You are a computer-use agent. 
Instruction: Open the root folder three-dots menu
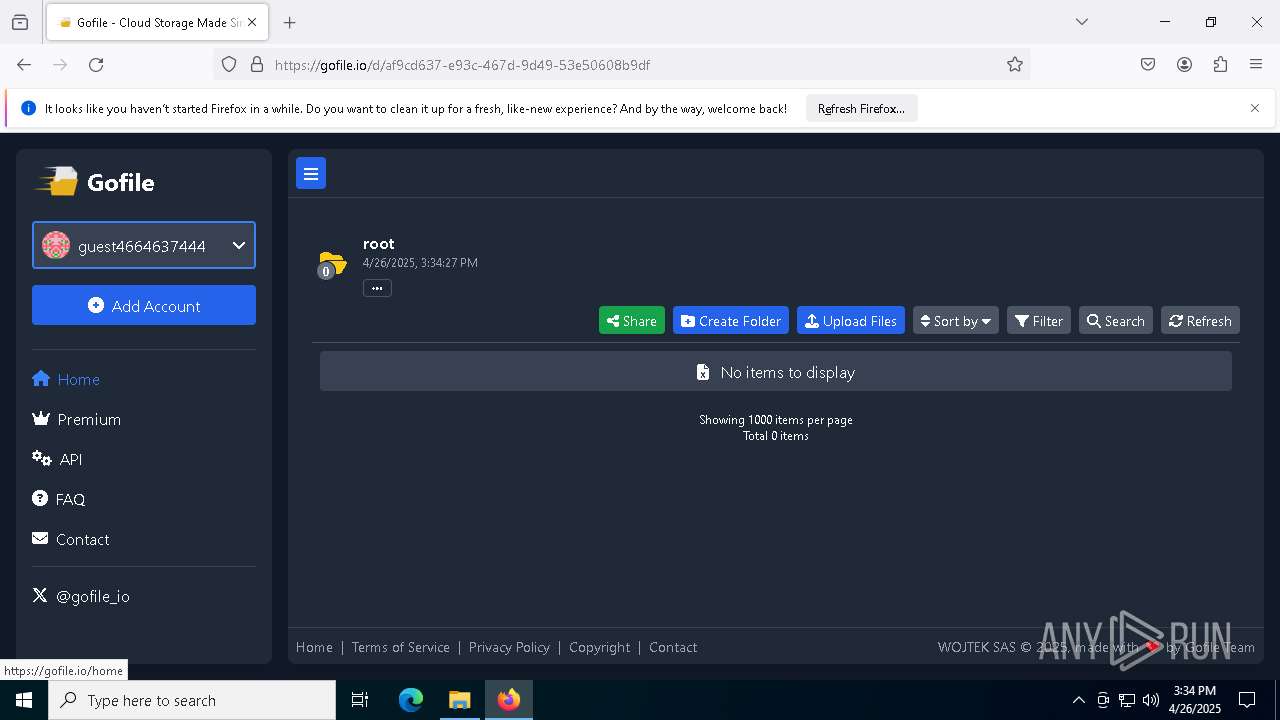[377, 288]
